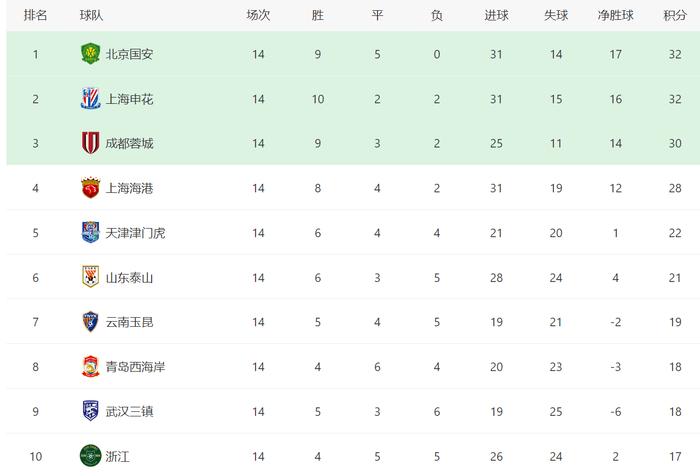
Task: Click the Beijing Guoan team logo
Action: (90, 54)
